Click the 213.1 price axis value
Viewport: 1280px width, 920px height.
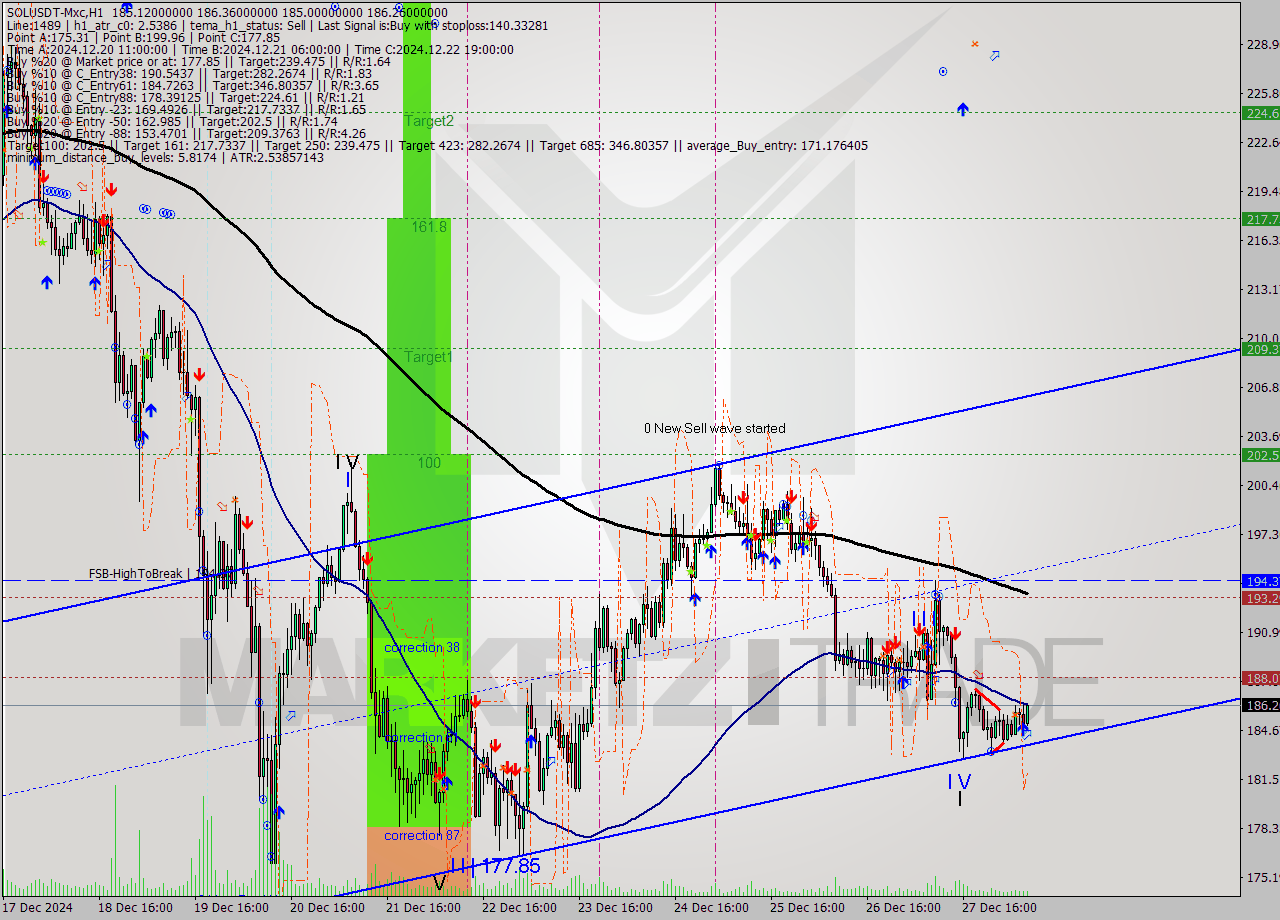click(x=1262, y=289)
